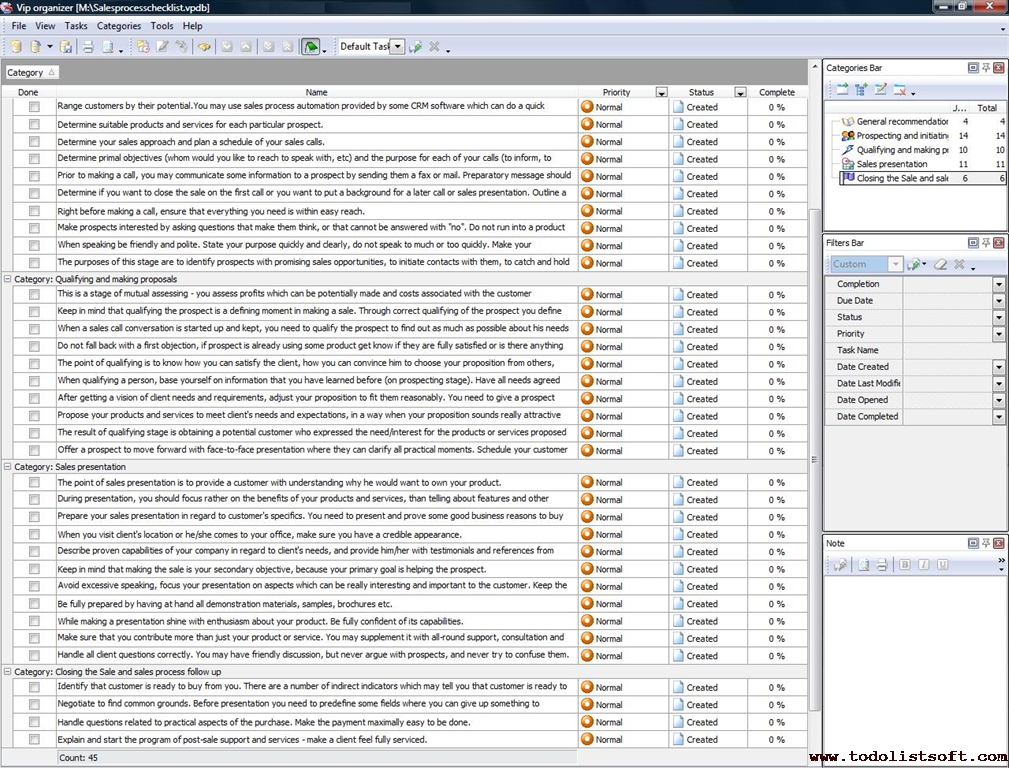The width and height of the screenshot is (1009, 768).
Task: Check Done box for 'Right before making a call' task
Action: [x=34, y=211]
